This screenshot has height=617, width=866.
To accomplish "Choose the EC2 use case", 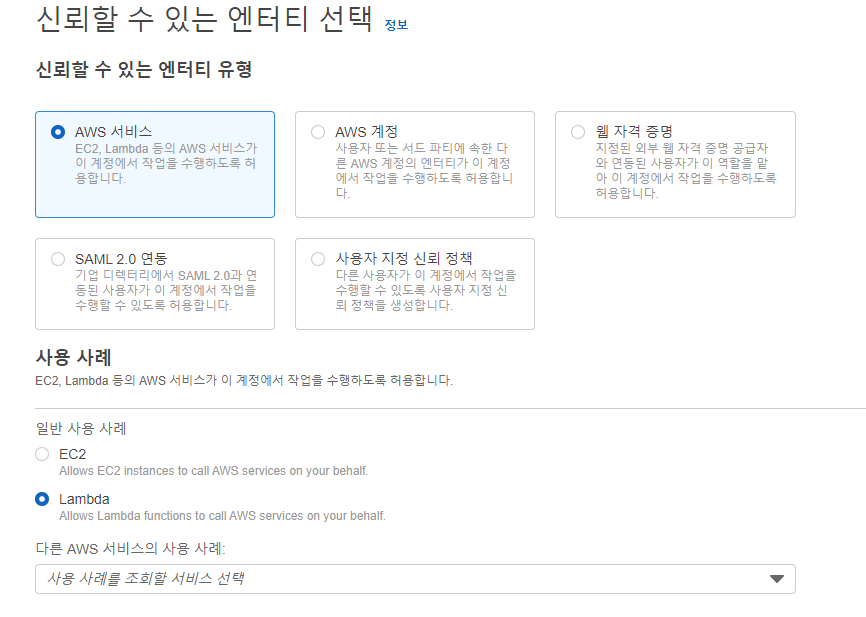I will pyautogui.click(x=42, y=454).
